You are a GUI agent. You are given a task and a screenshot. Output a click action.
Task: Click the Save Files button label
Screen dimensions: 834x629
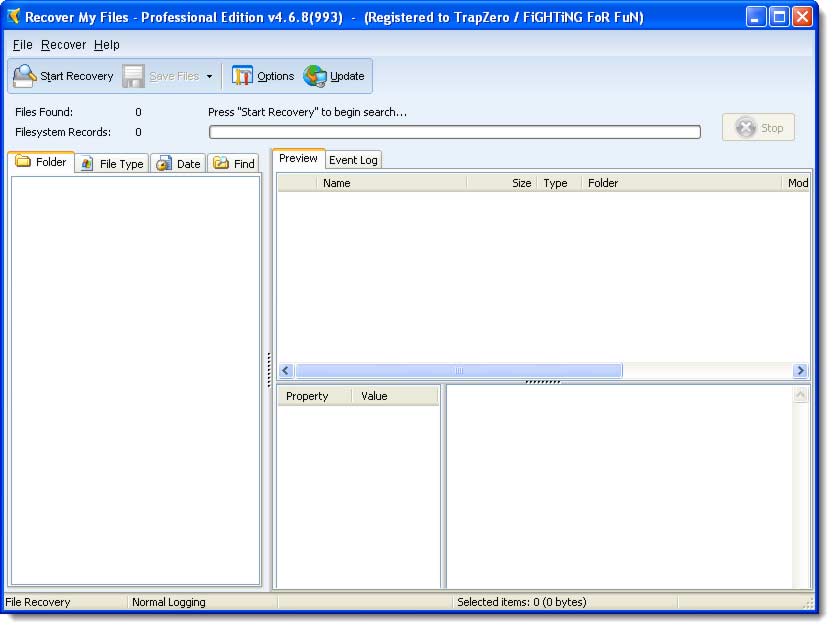coord(174,76)
